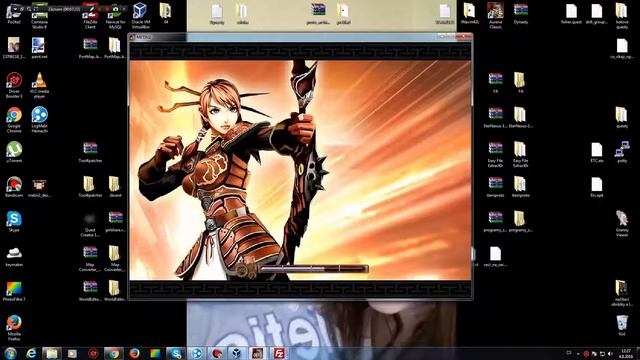Open the questy folder on the desktop
This screenshot has width=640, height=360.
click(x=622, y=118)
